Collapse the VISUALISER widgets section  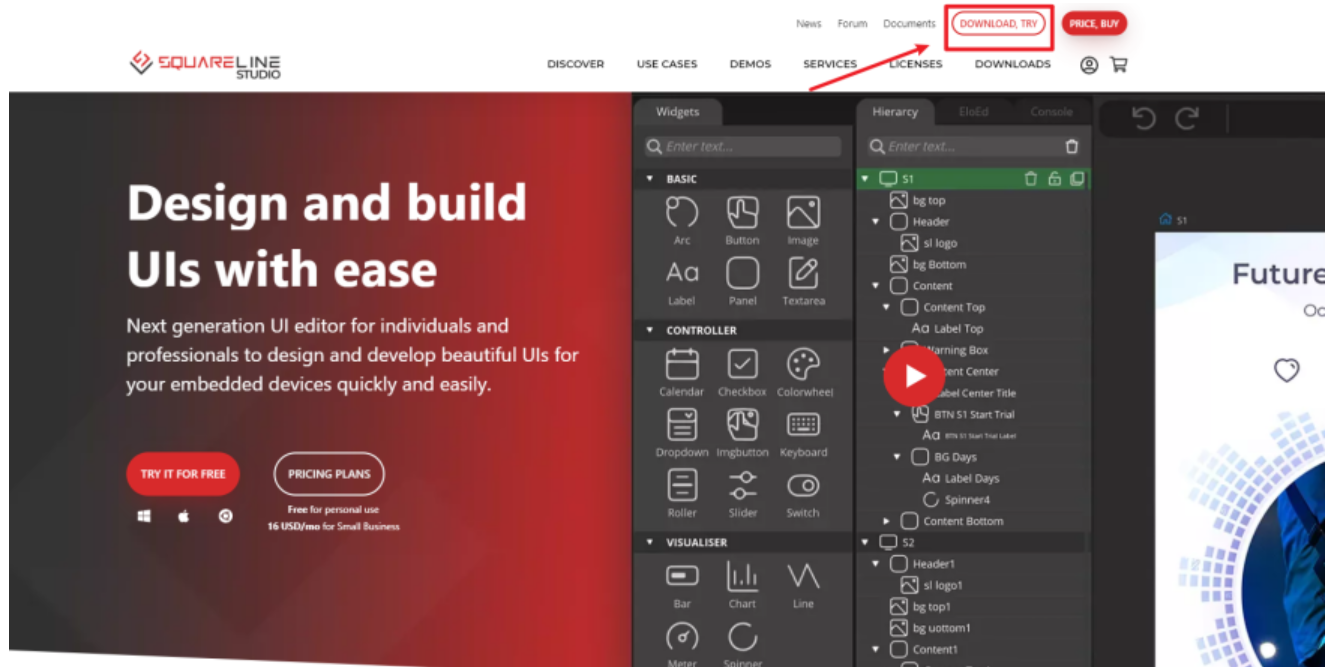[649, 542]
